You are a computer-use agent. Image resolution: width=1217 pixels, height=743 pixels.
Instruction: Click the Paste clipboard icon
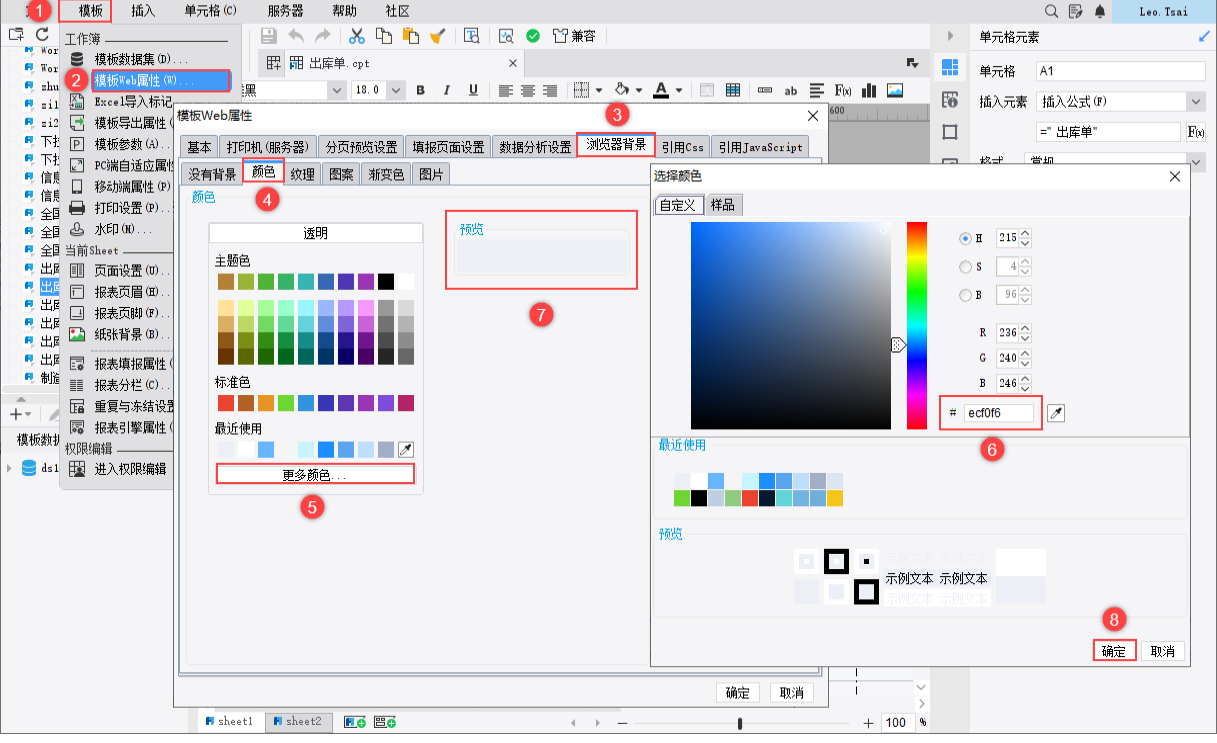(410, 36)
